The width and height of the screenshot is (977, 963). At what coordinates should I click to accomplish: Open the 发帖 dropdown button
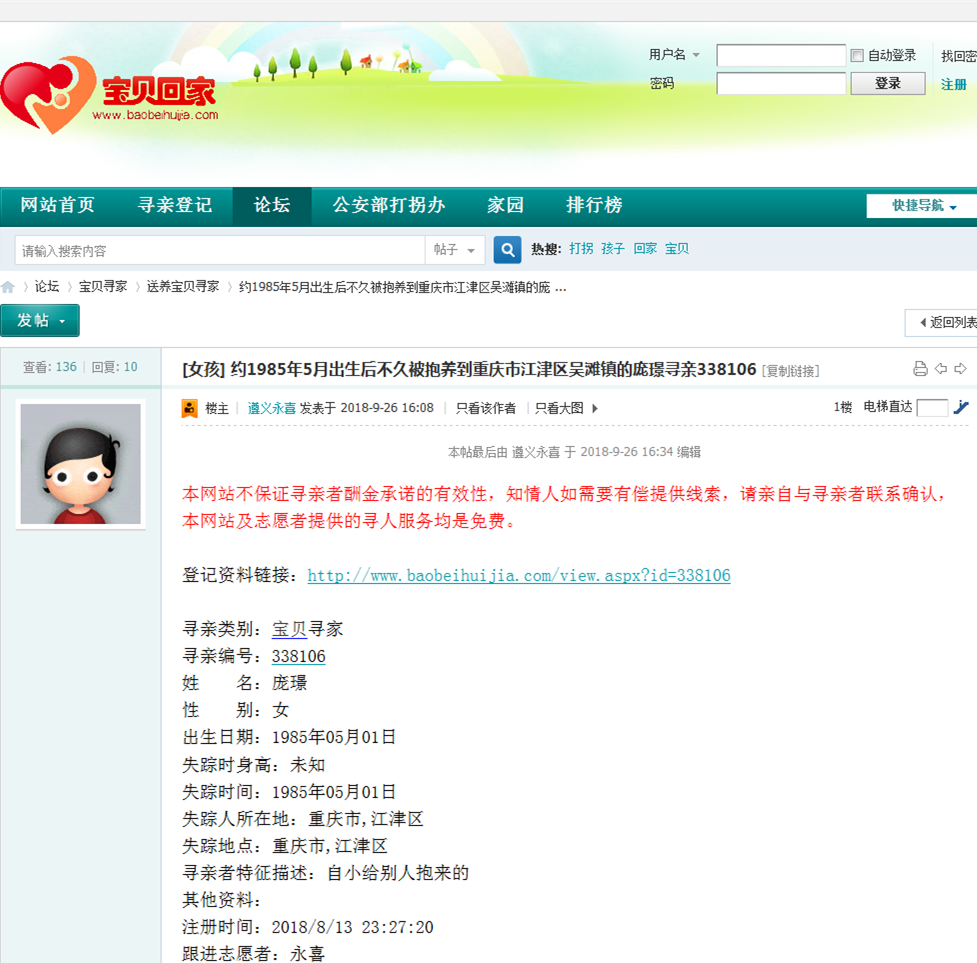pos(40,320)
